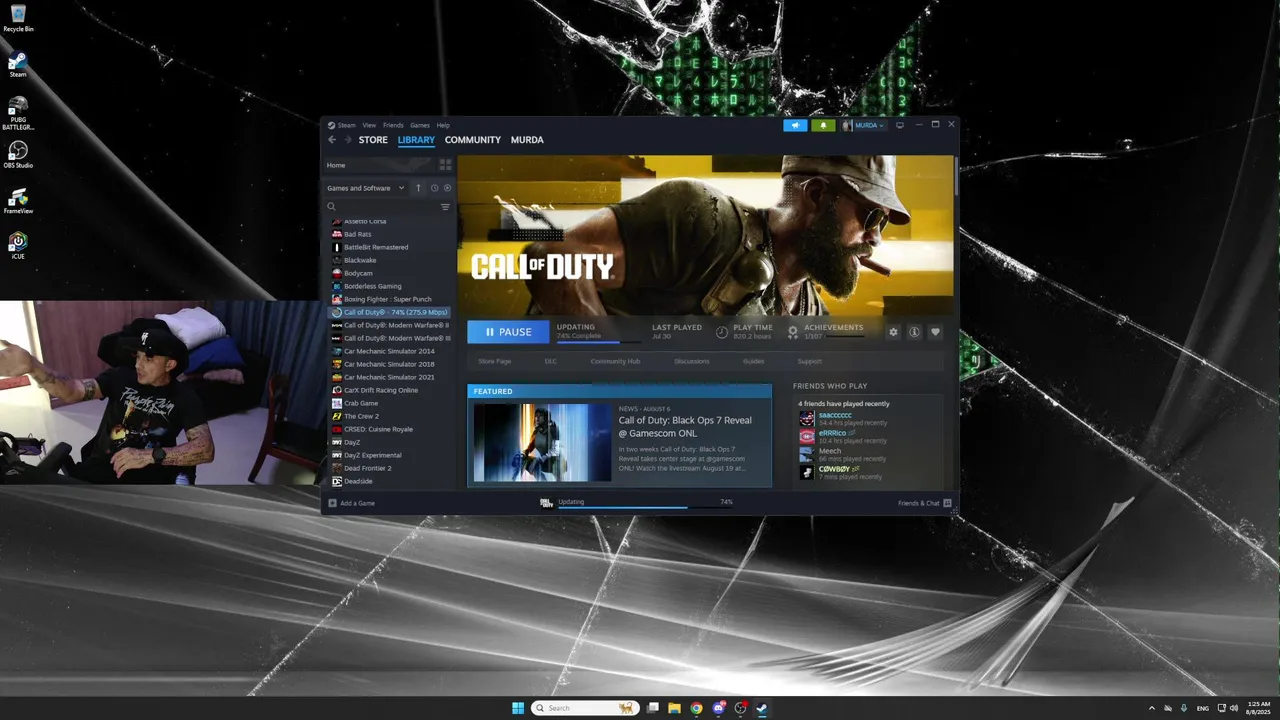Select Boxing Fighter : Super Punch

(x=388, y=299)
